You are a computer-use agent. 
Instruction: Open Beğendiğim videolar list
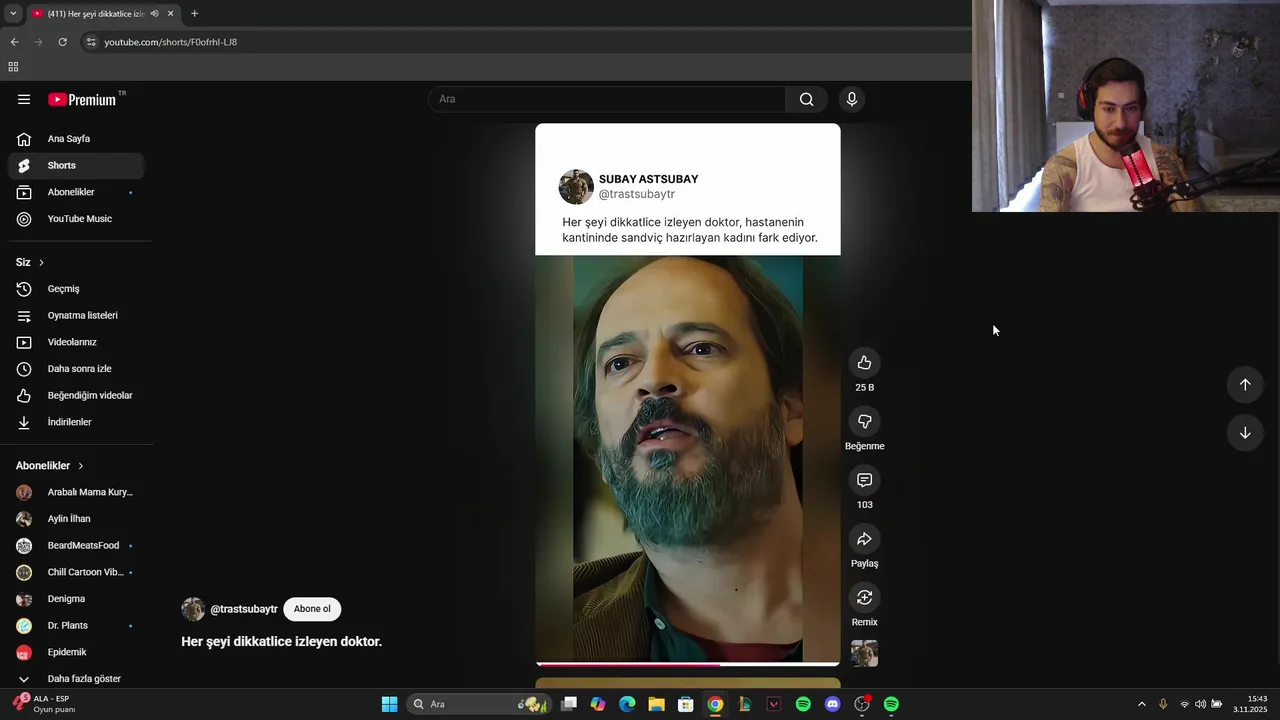75,395
